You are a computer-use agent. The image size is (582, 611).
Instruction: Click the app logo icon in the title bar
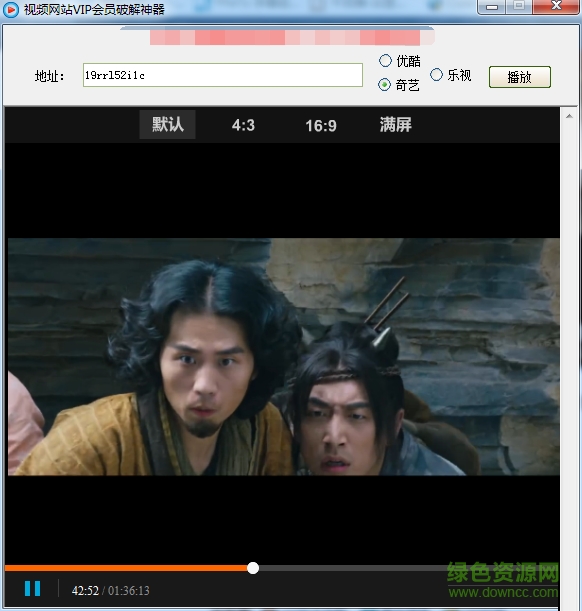11,9
